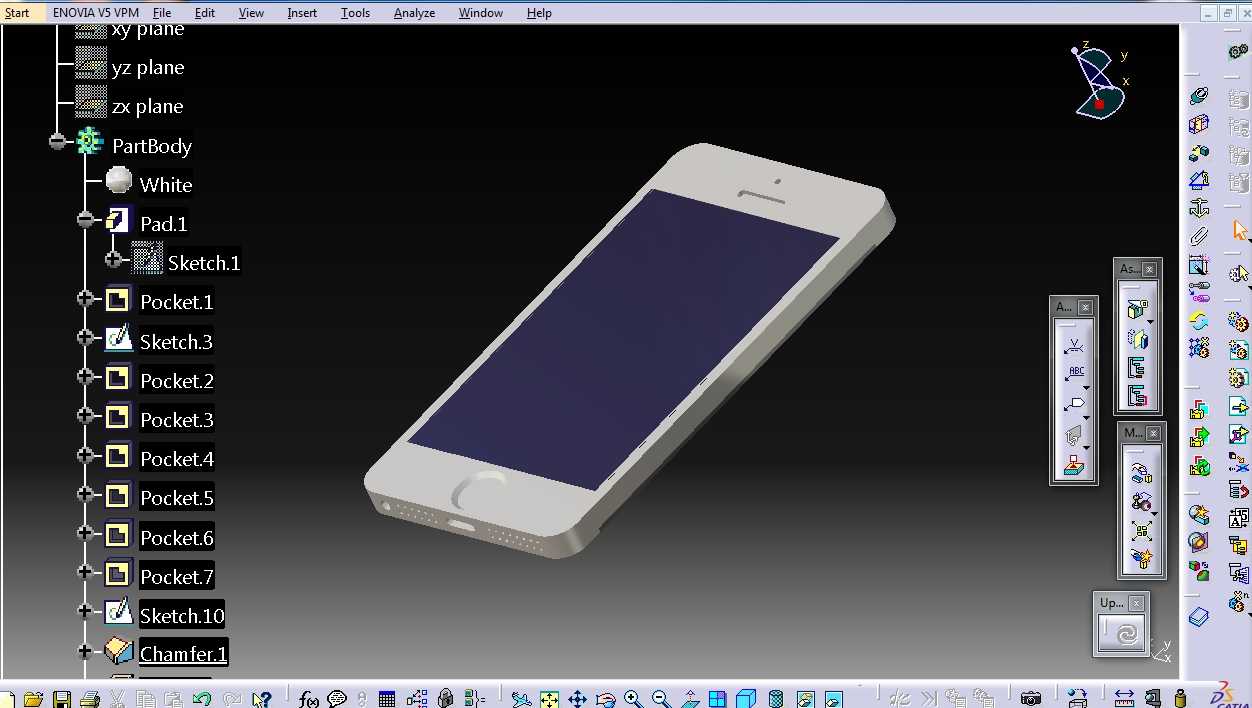Zoom in with the plus magnifier
Image resolution: width=1252 pixels, height=708 pixels.
point(632,699)
